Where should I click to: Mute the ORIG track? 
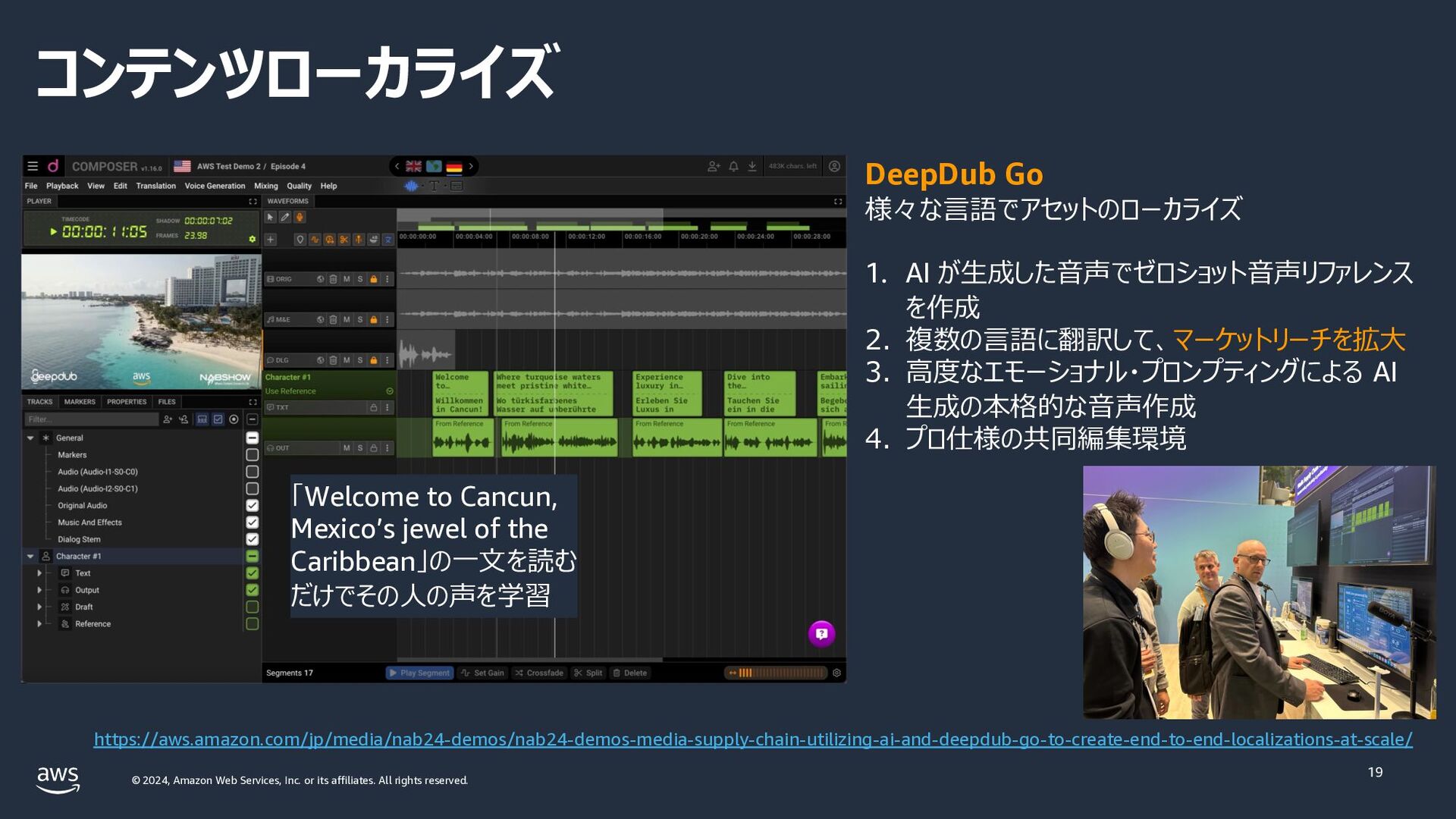tap(347, 279)
